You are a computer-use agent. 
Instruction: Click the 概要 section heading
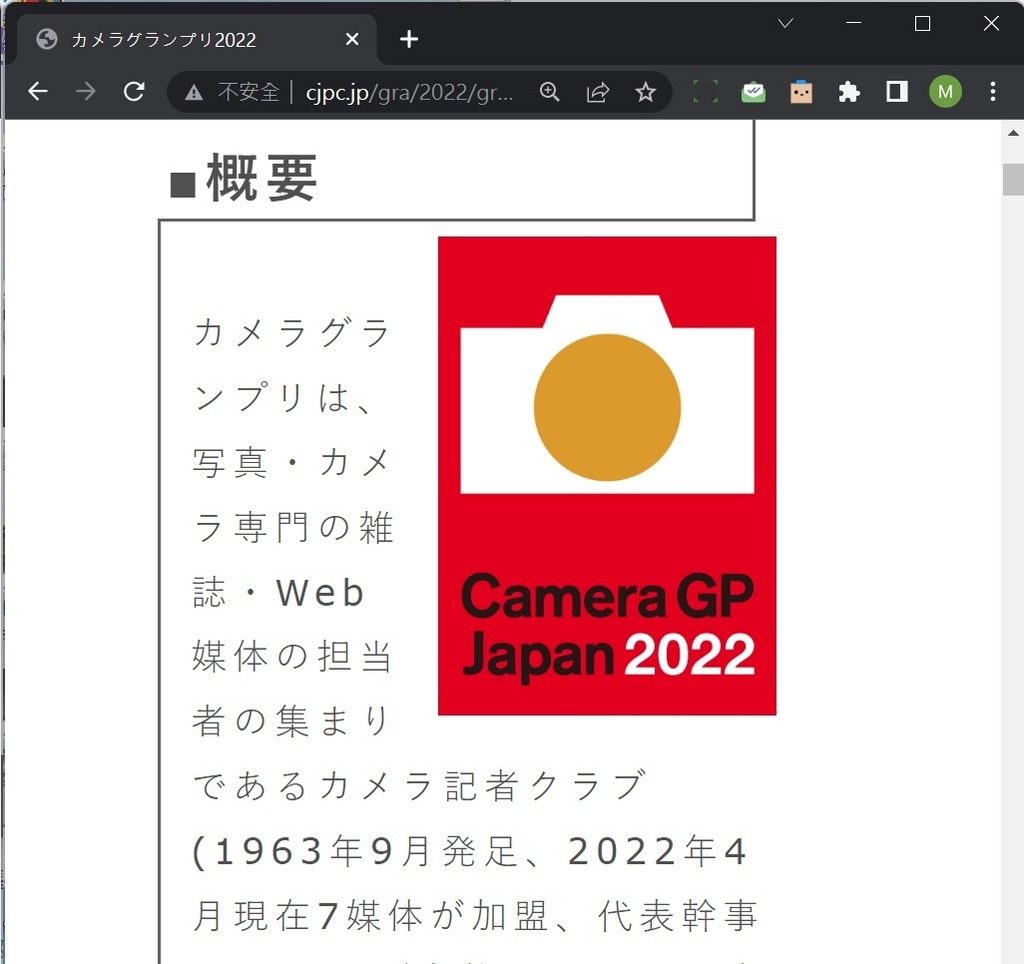pos(244,178)
